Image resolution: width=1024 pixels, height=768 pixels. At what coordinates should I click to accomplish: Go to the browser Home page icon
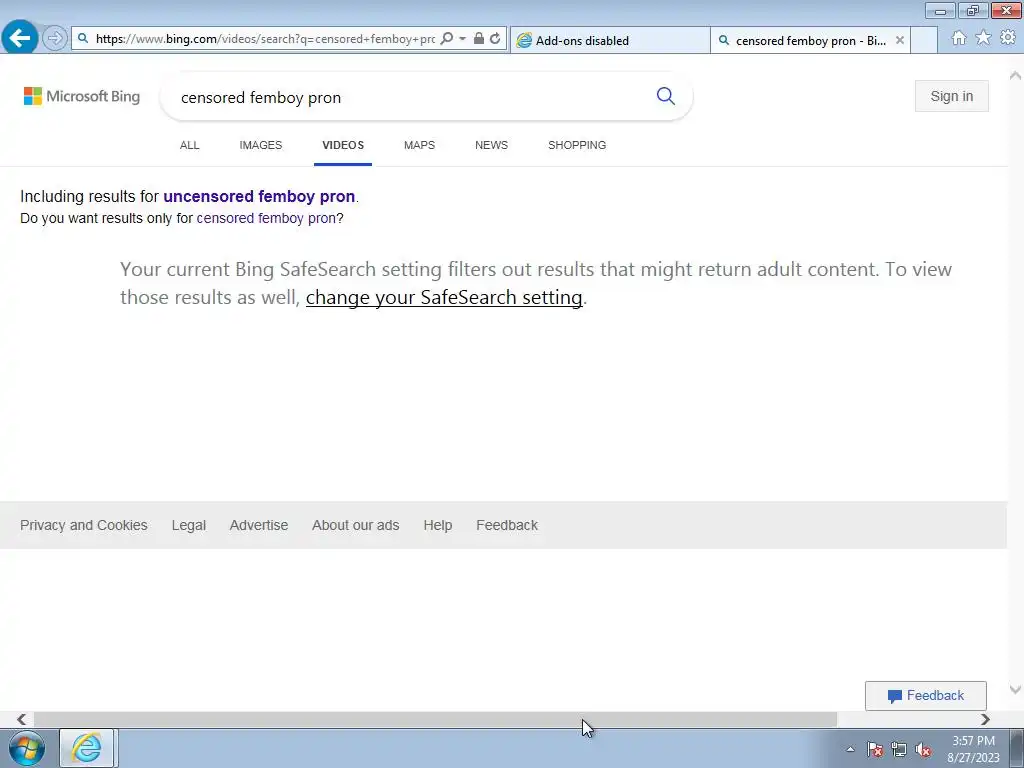(959, 38)
